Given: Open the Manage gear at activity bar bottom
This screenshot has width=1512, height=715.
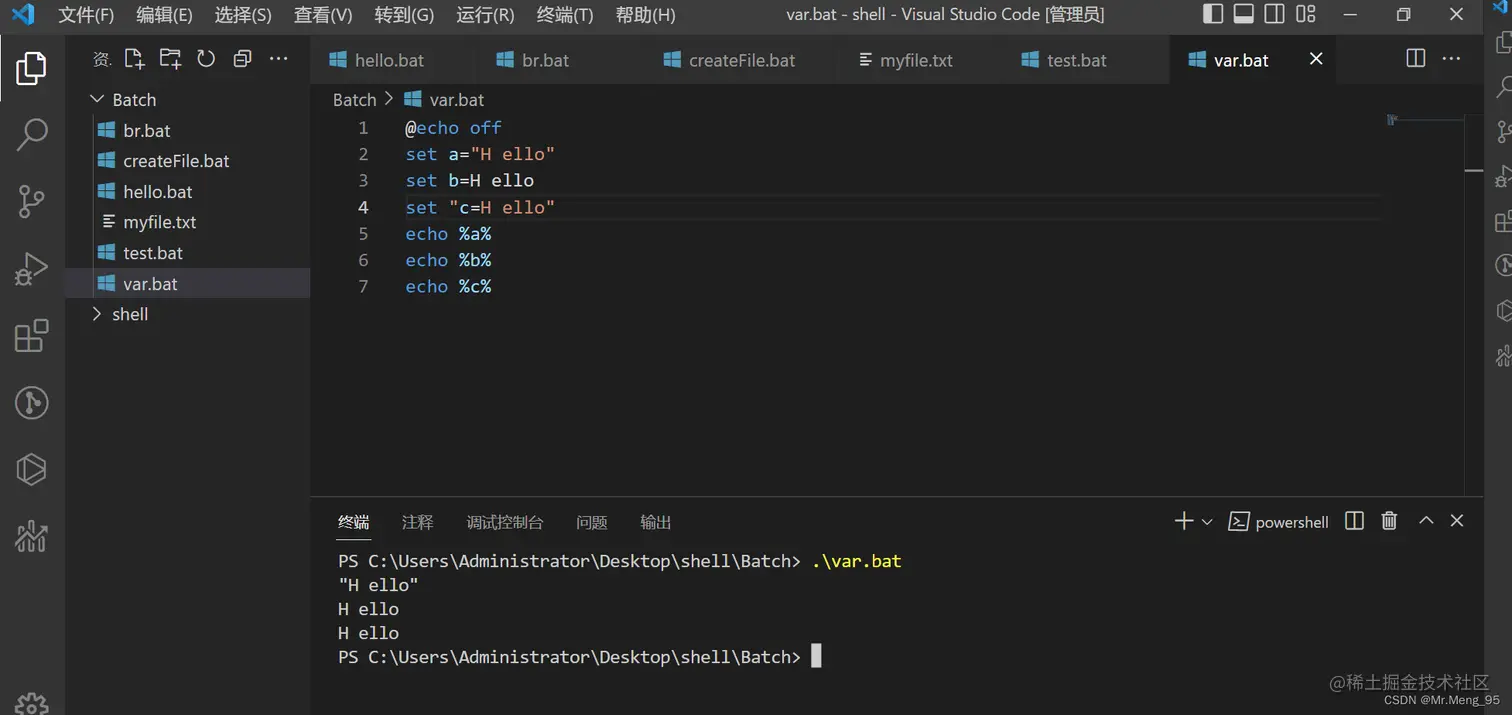Looking at the screenshot, I should 31,704.
